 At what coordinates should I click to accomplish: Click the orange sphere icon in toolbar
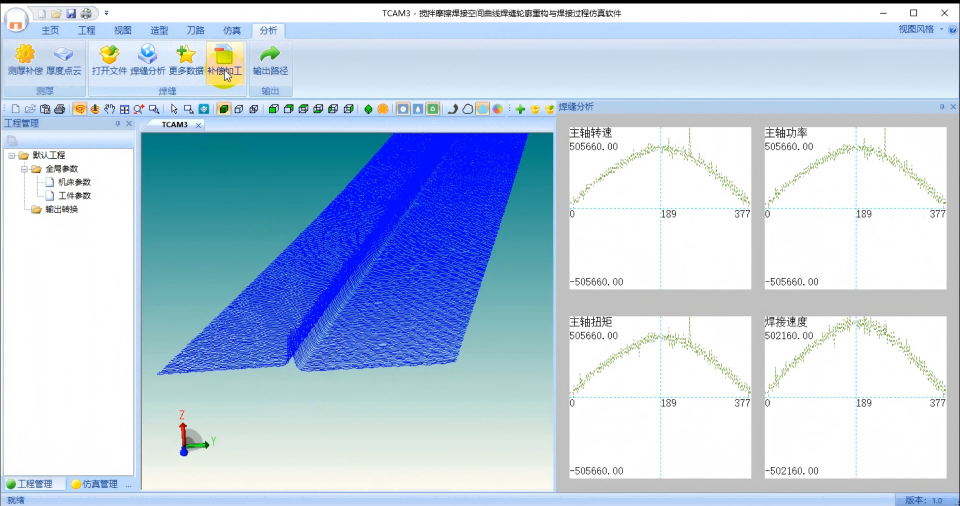click(383, 109)
